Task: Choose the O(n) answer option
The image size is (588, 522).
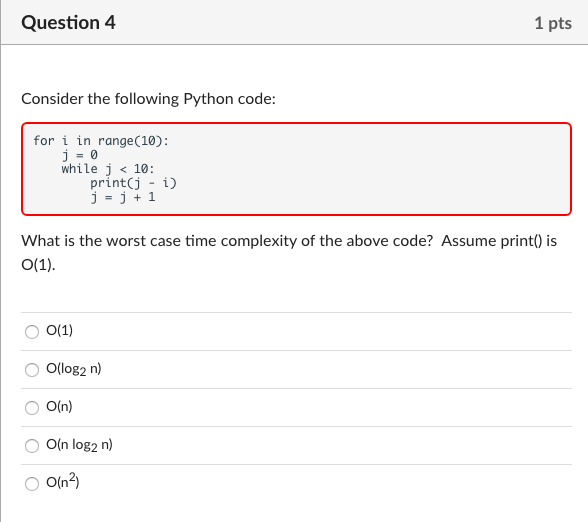Action: [x=32, y=407]
